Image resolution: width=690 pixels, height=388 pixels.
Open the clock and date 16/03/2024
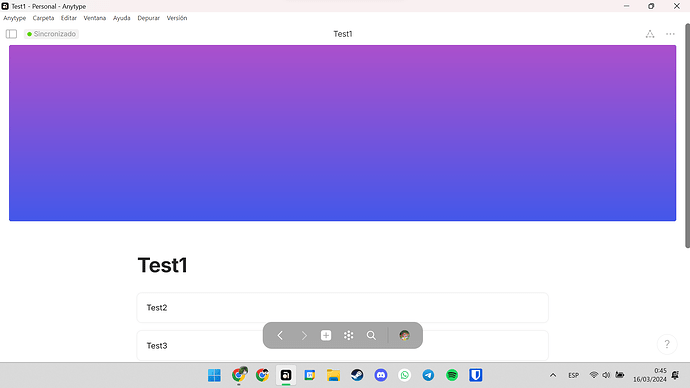pos(650,375)
